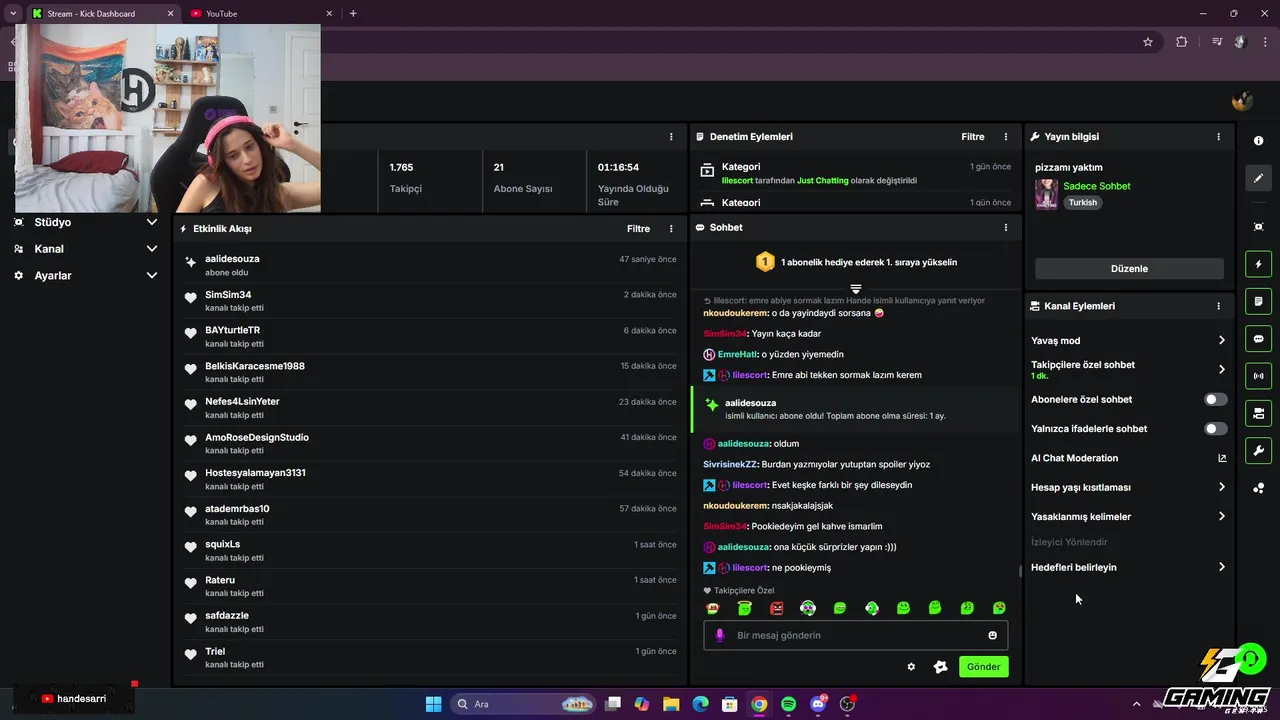Open the emoji picker smiley in chat input
The width and height of the screenshot is (1280, 720).
(993, 635)
